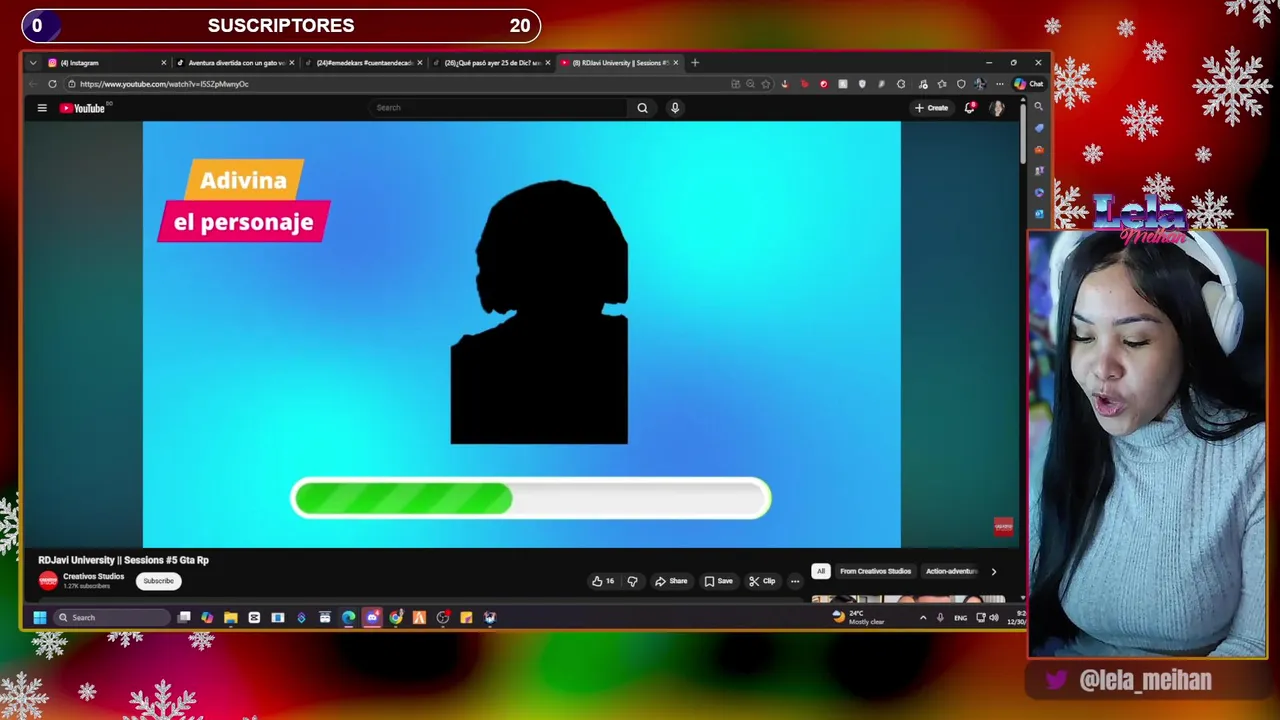Image resolution: width=1280 pixels, height=720 pixels.
Task: Close the RDJavi University tab
Action: click(676, 63)
